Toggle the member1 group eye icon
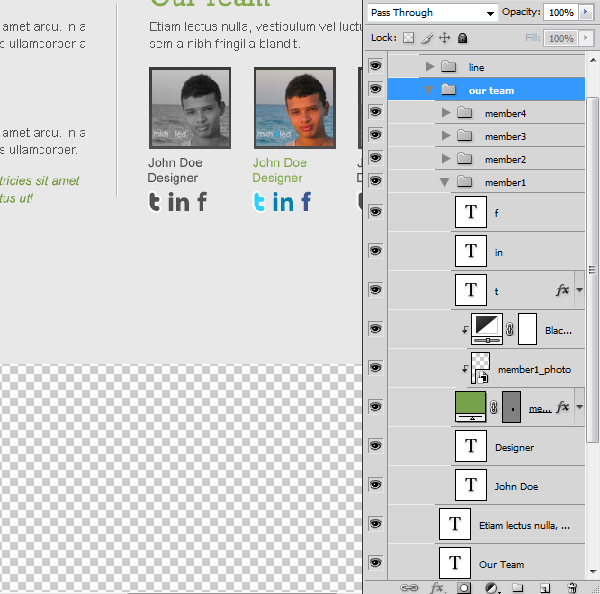Screen dimensions: 600x594 (x=375, y=181)
